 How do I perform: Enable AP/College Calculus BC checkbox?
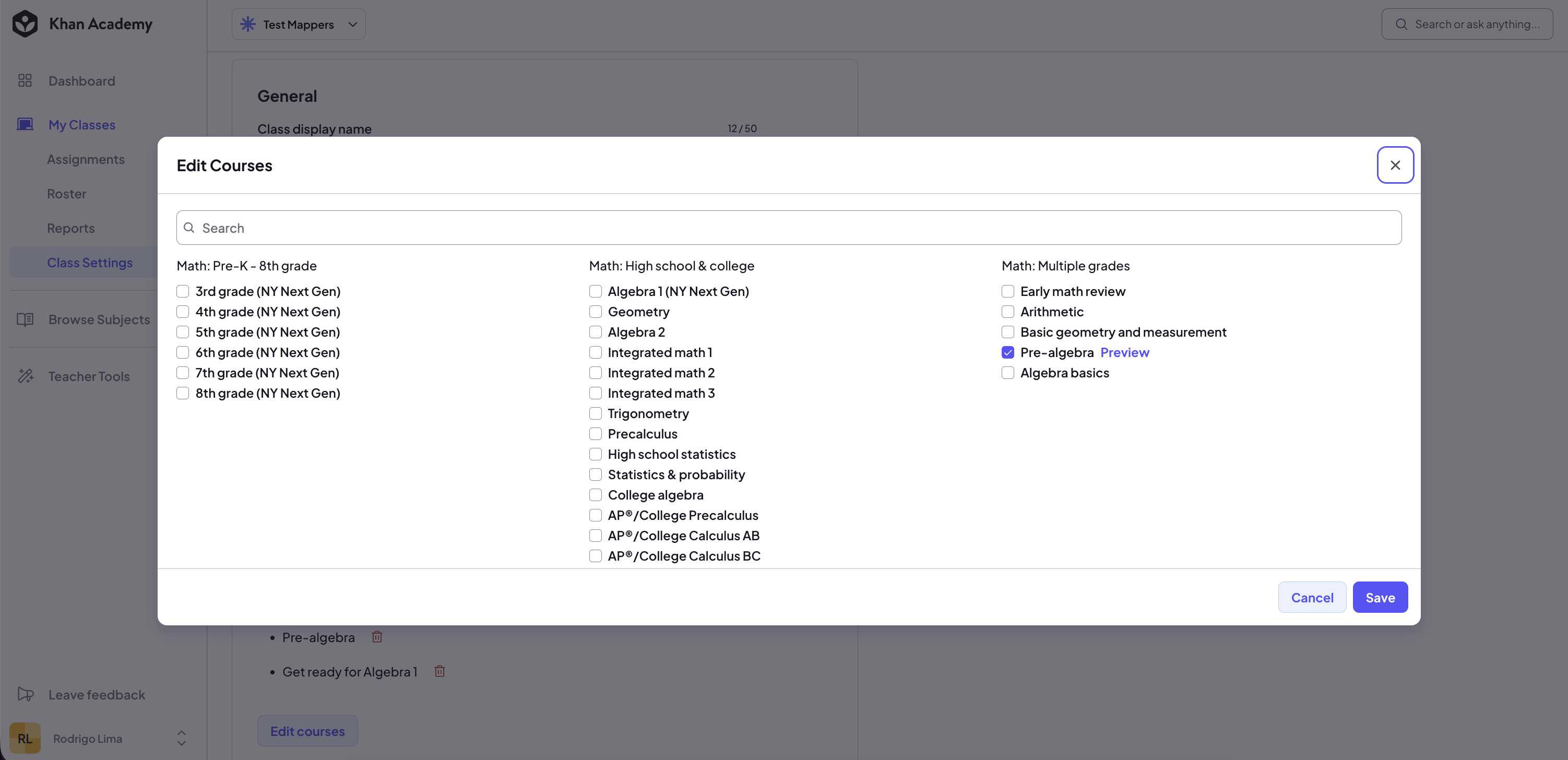tap(595, 555)
